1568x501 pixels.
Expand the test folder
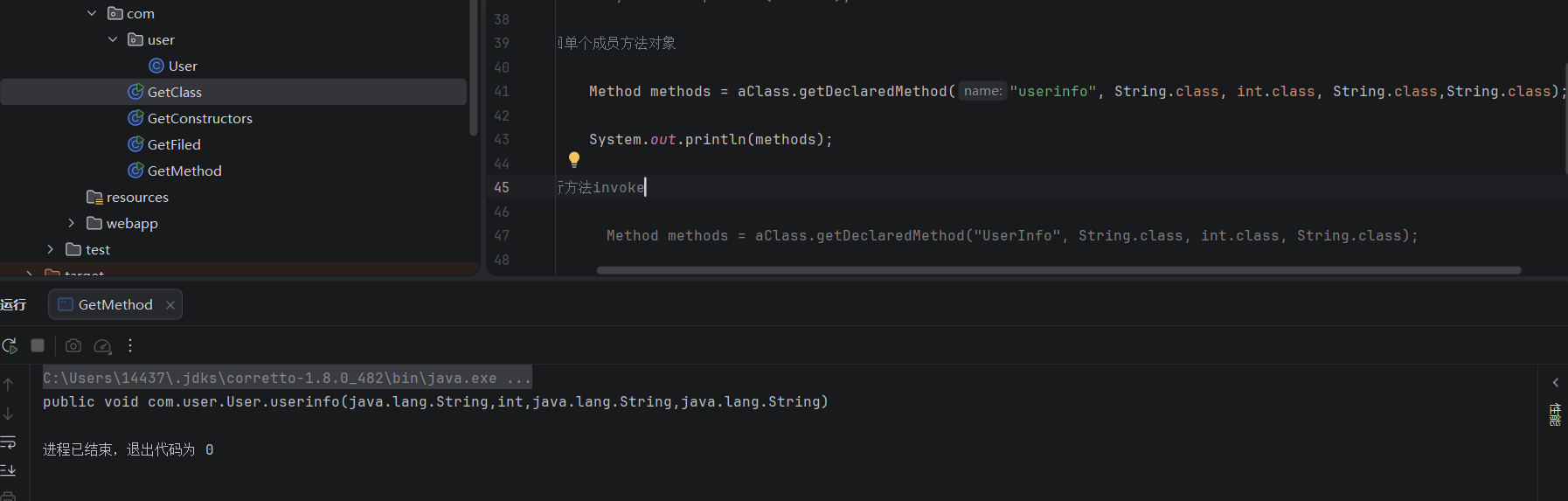tap(50, 249)
